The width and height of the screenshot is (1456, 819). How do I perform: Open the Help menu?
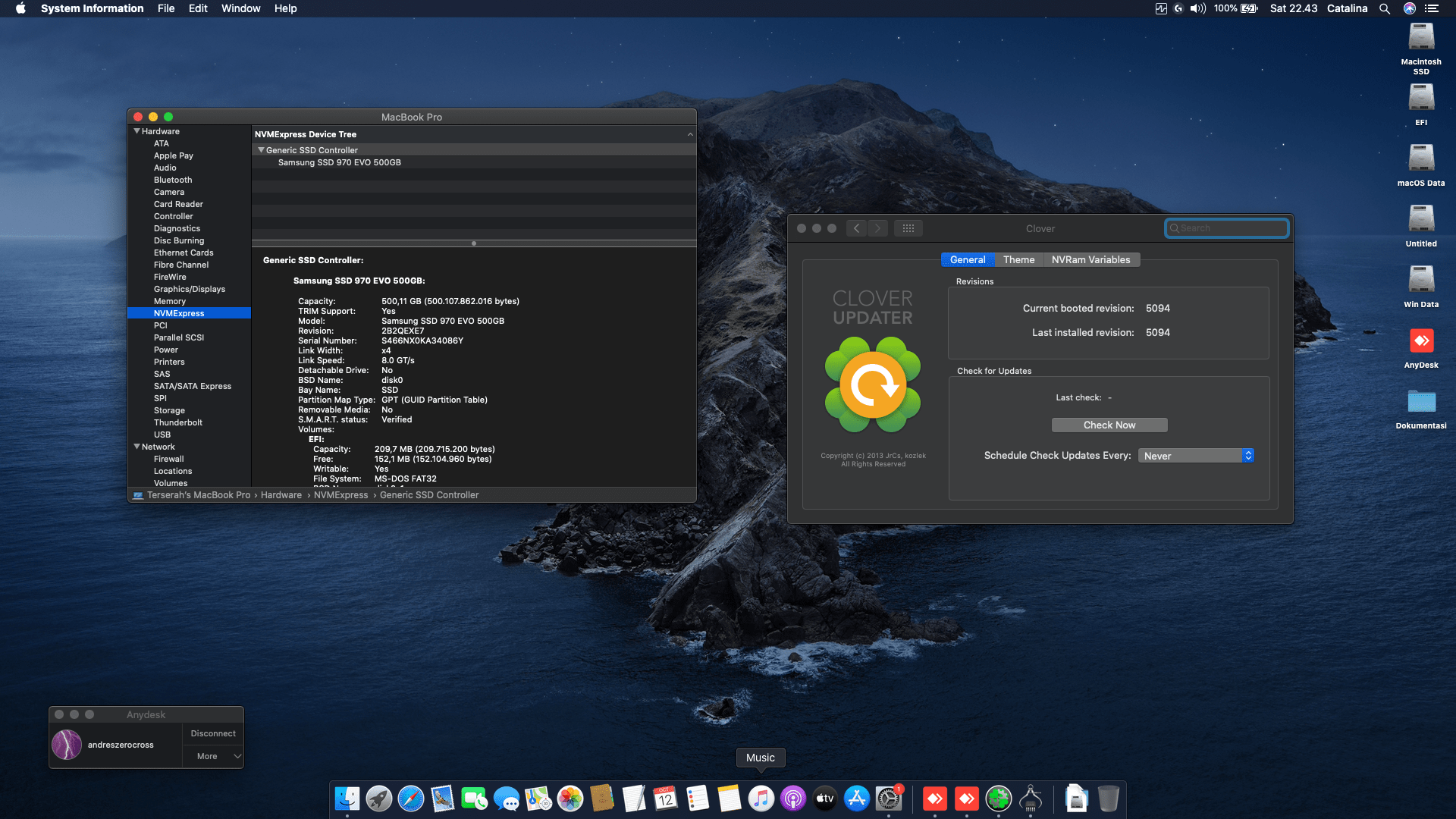[x=286, y=8]
